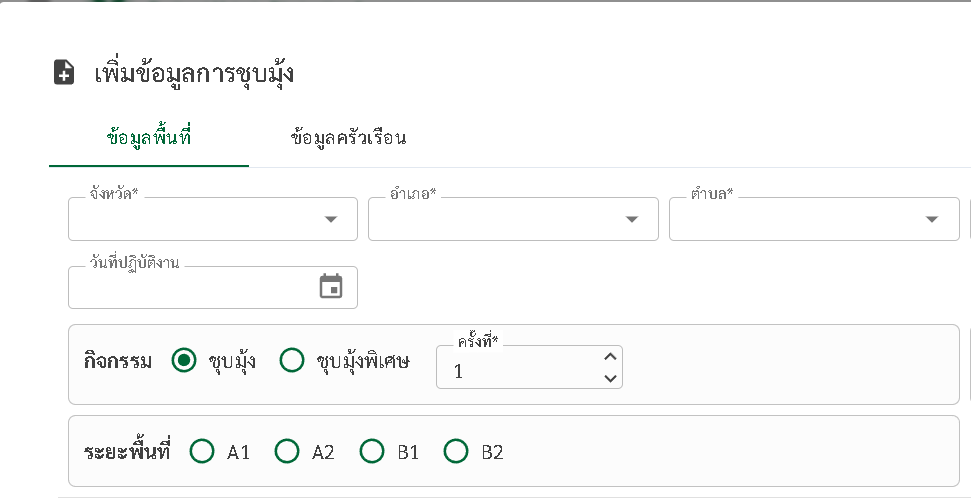Click inside the จังหวัด select box
971x500 pixels.
coord(212,219)
